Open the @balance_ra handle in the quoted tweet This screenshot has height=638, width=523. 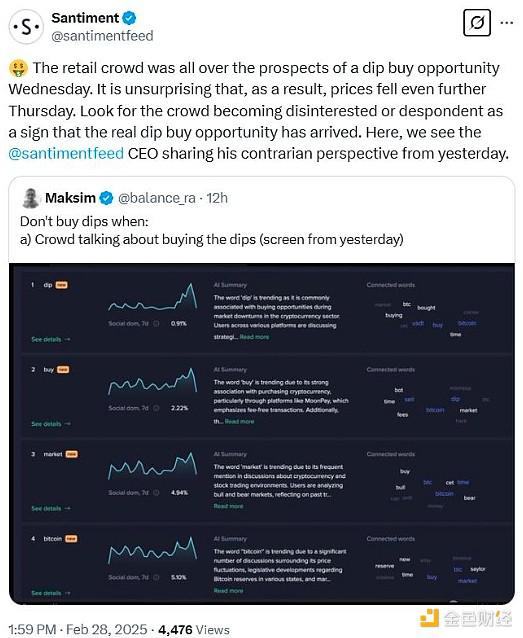coord(157,198)
